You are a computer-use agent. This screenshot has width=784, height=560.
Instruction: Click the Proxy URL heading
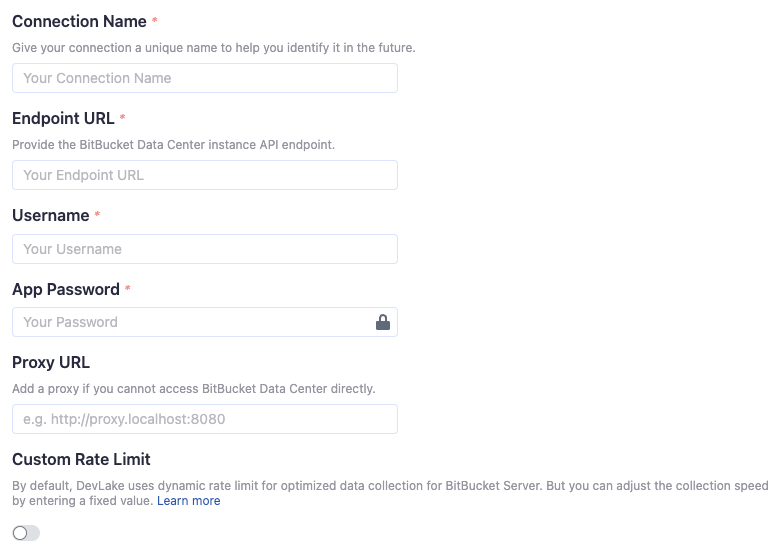click(51, 362)
